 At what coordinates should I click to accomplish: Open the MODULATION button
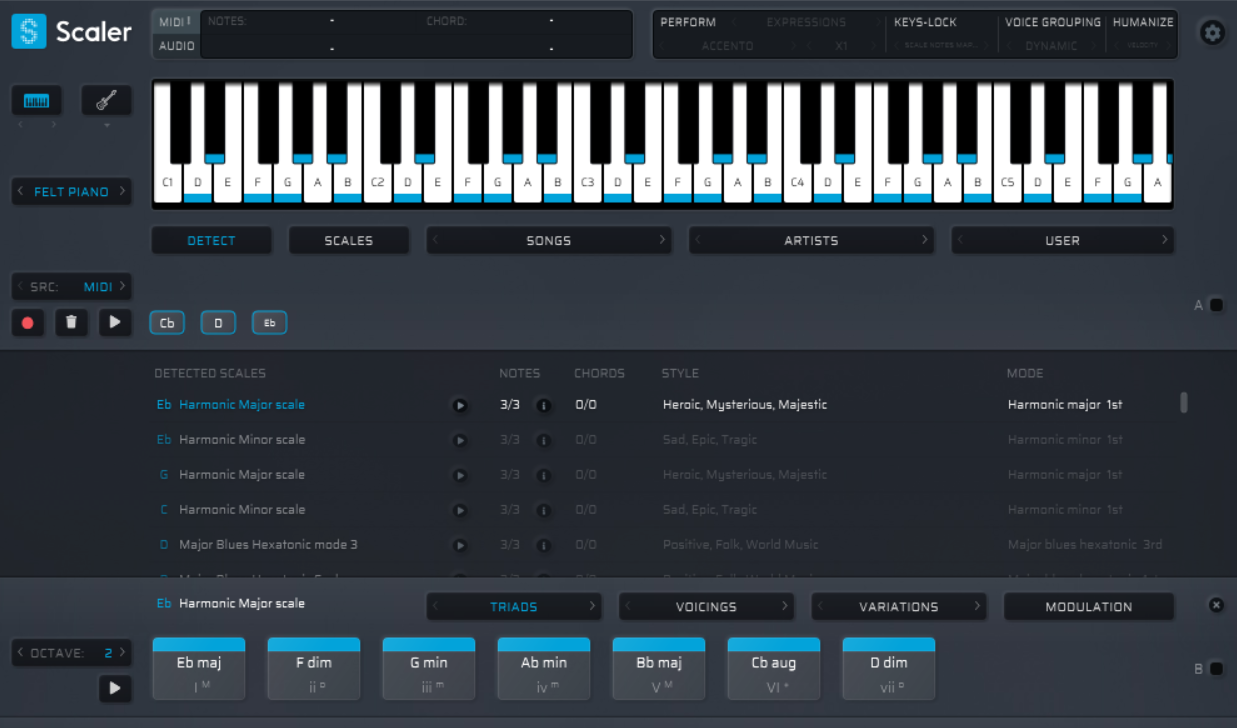click(1088, 607)
